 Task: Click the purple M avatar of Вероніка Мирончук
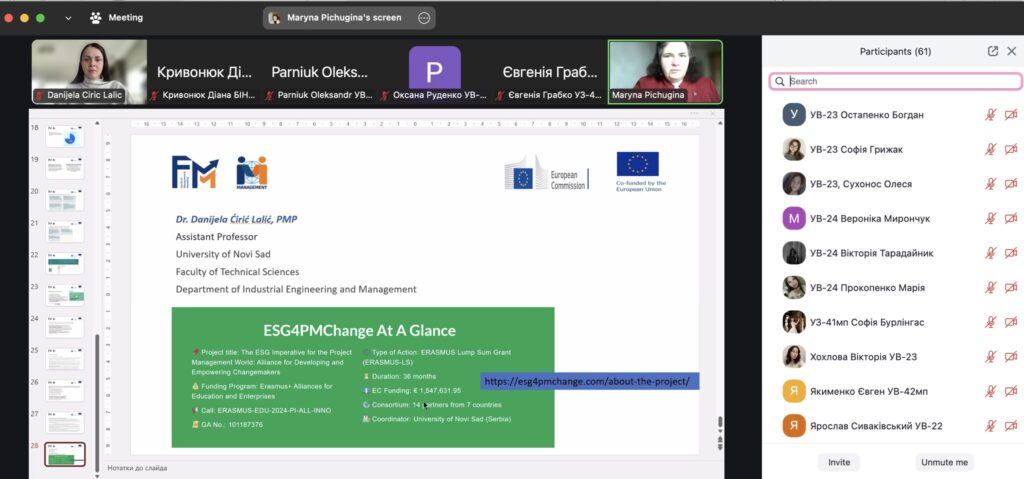[794, 218]
